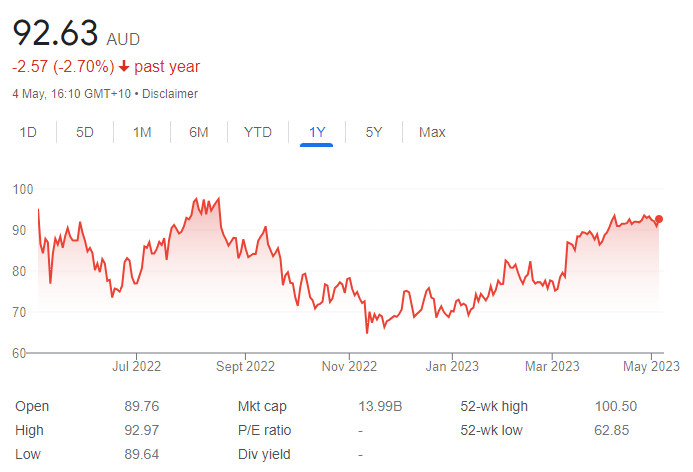Click the 'Sept 2022' axis label
This screenshot has width=693, height=472.
pos(245,366)
